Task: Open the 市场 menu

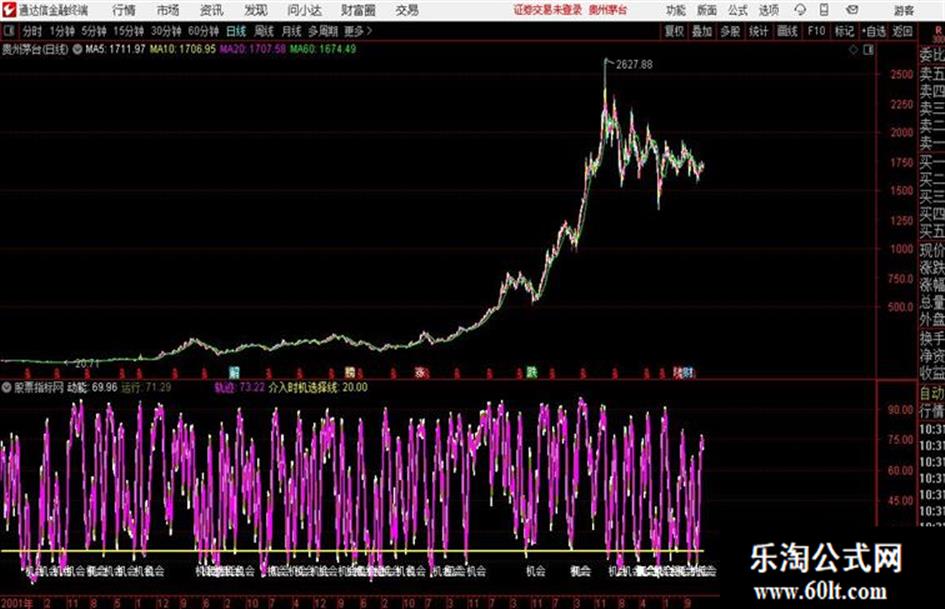Action: click(168, 10)
